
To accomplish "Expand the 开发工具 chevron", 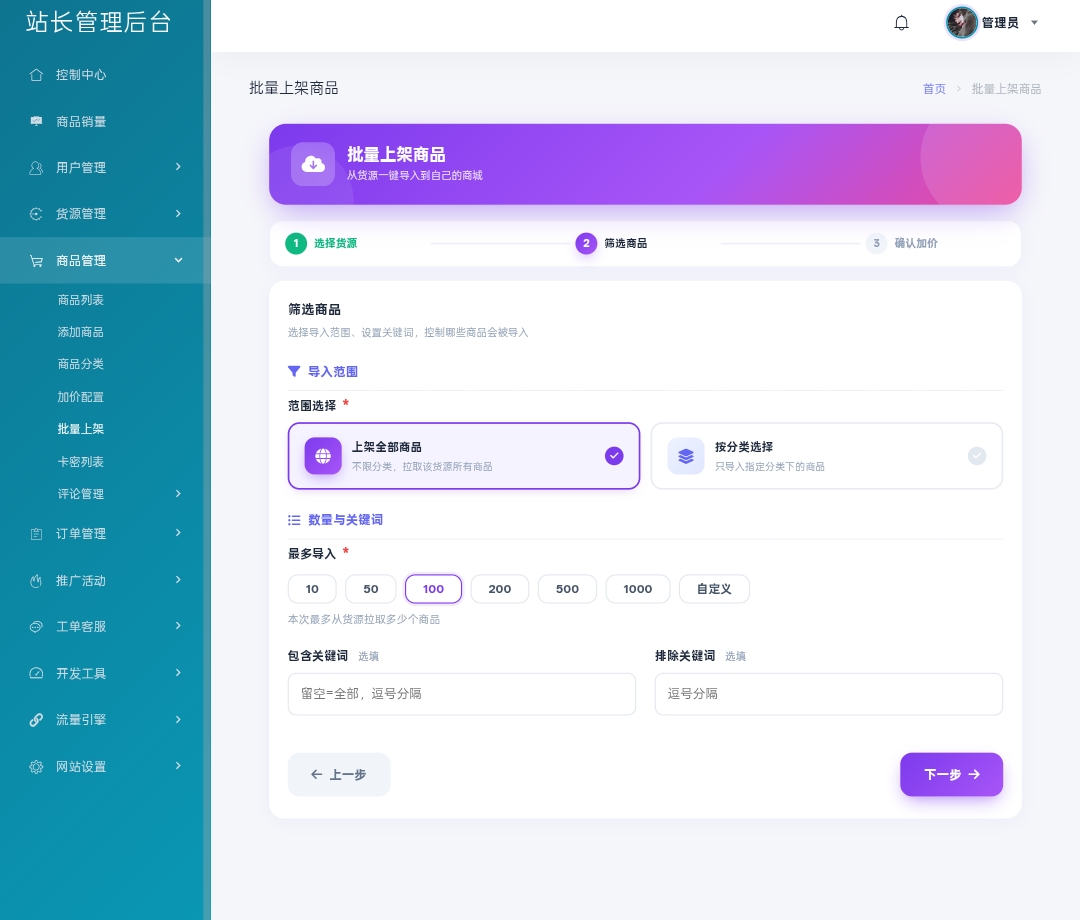I will (x=178, y=673).
